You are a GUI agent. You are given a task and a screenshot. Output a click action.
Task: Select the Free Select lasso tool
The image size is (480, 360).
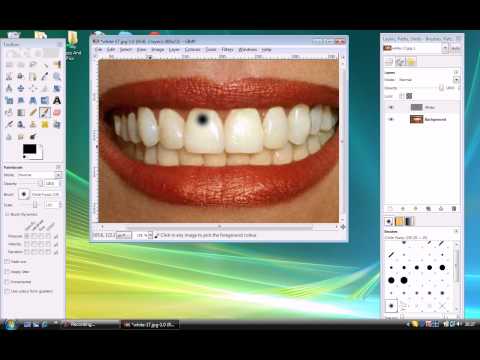pyautogui.click(x=33, y=65)
